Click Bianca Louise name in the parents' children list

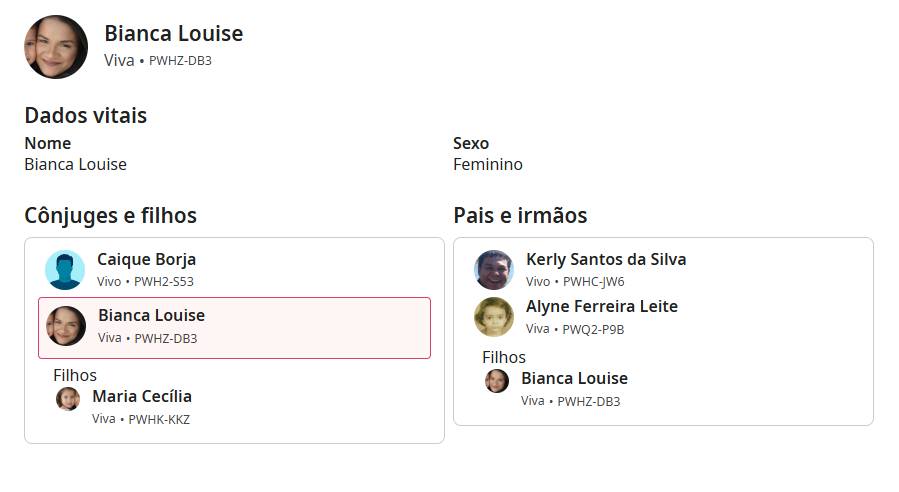click(574, 378)
